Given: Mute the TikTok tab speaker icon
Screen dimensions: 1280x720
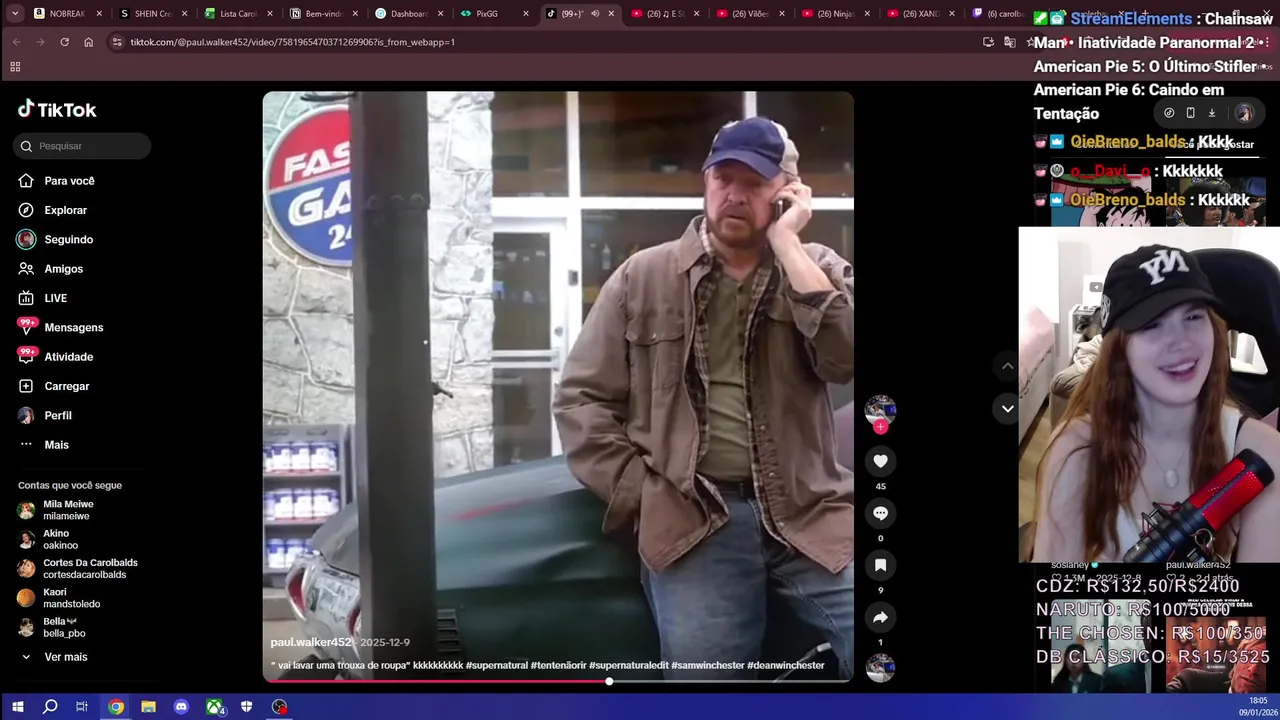Looking at the screenshot, I should [595, 14].
